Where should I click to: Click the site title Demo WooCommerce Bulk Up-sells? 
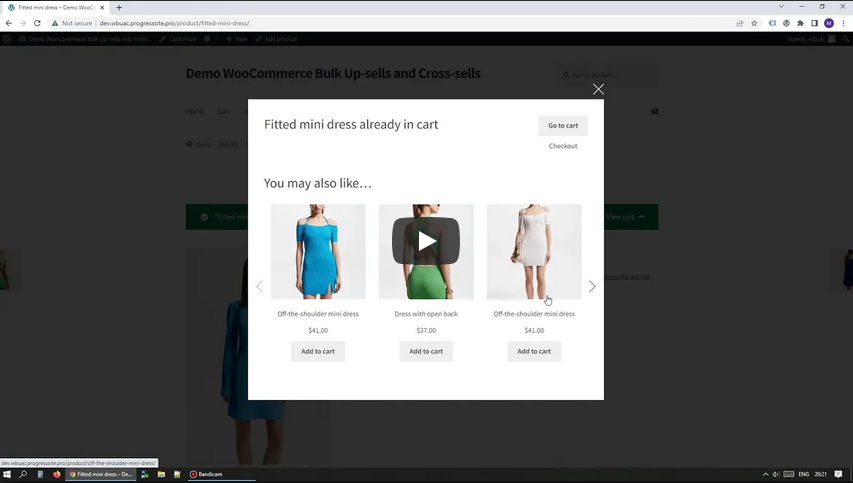click(333, 73)
